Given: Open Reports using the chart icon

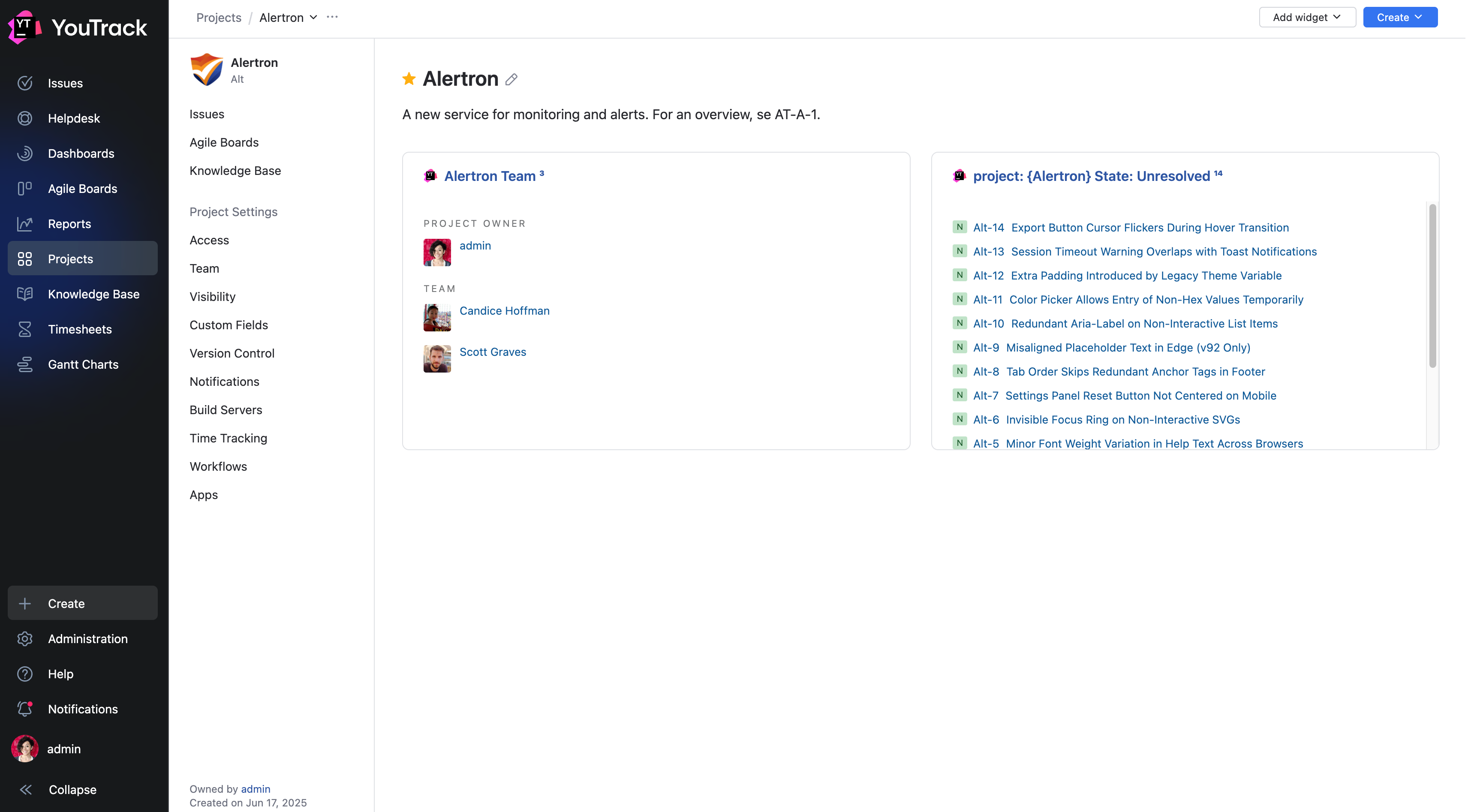Looking at the screenshot, I should (25, 224).
